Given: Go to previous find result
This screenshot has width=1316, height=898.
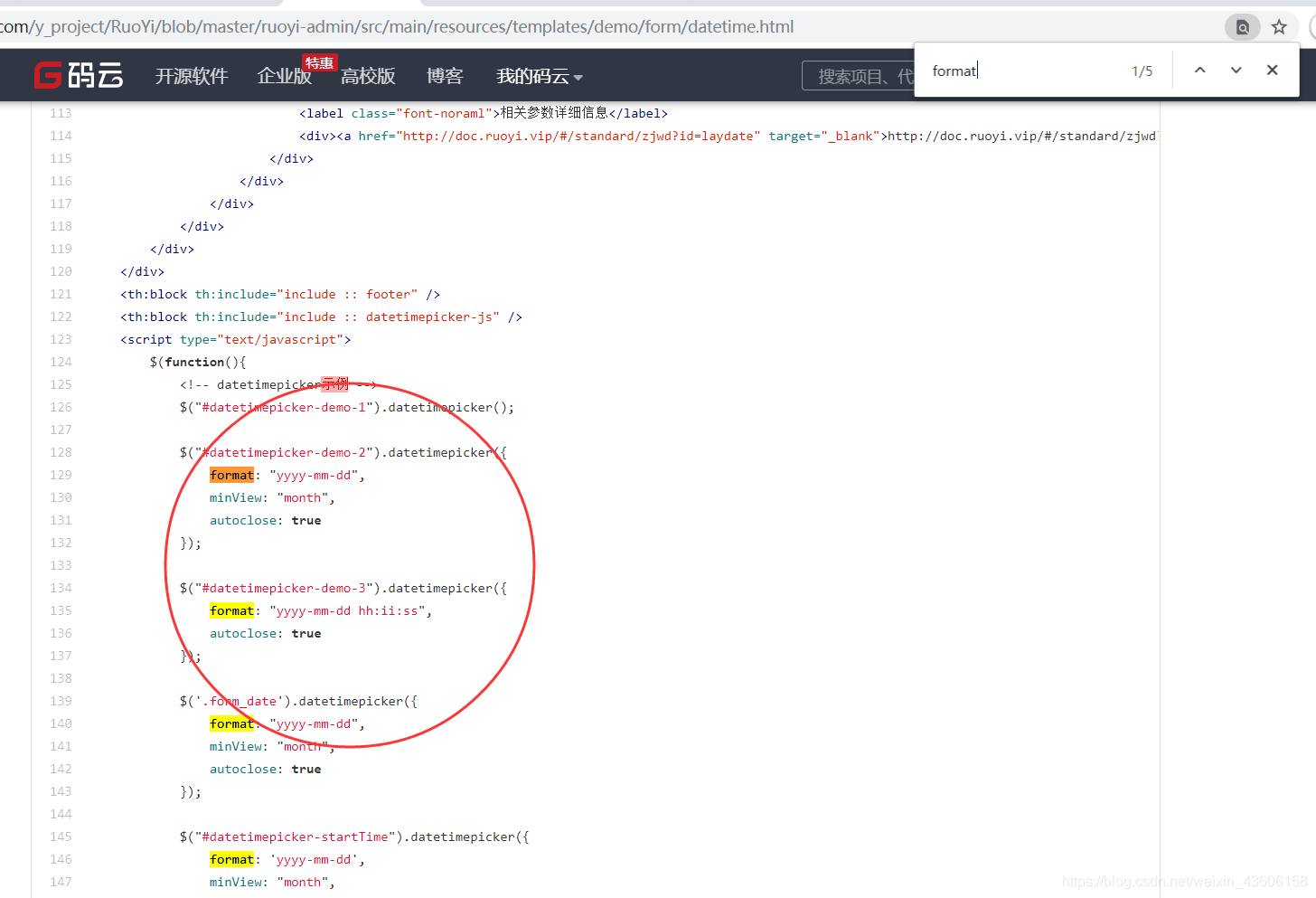Looking at the screenshot, I should 1199,71.
